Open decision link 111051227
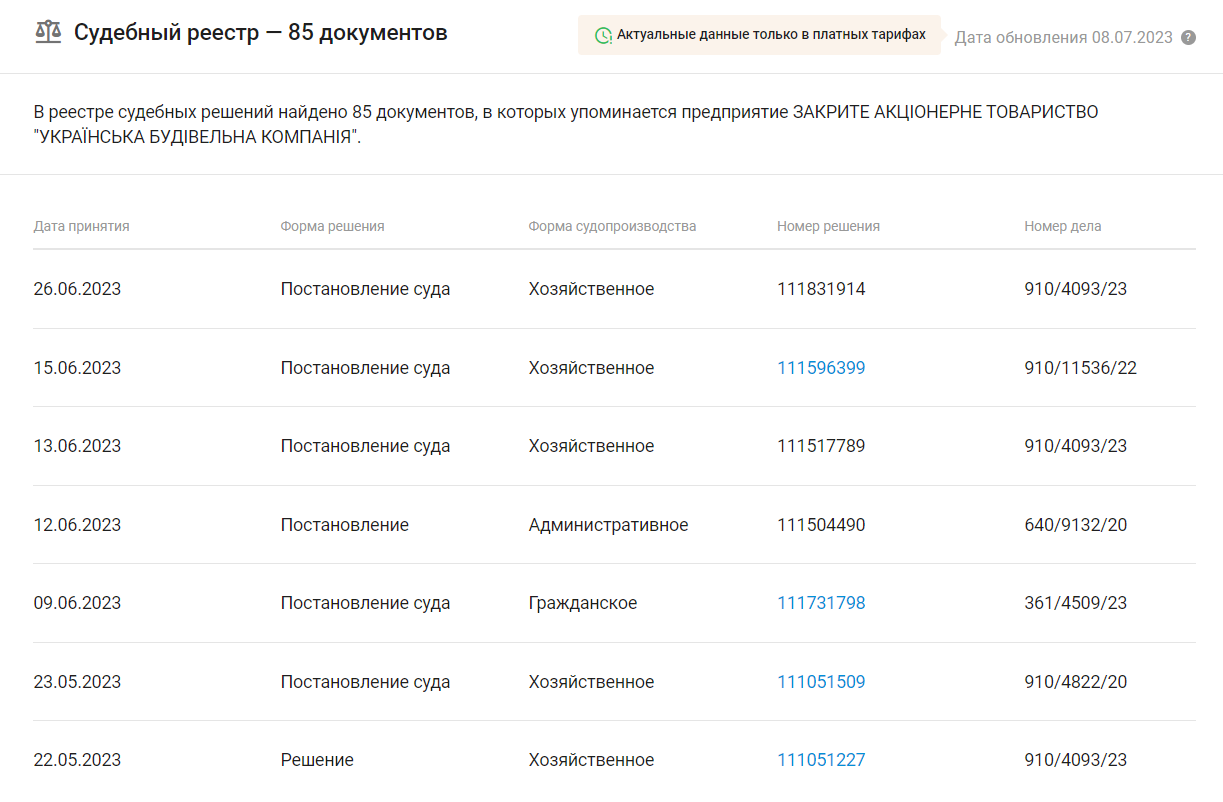Screen dimensions: 1223x802 (x=821, y=760)
